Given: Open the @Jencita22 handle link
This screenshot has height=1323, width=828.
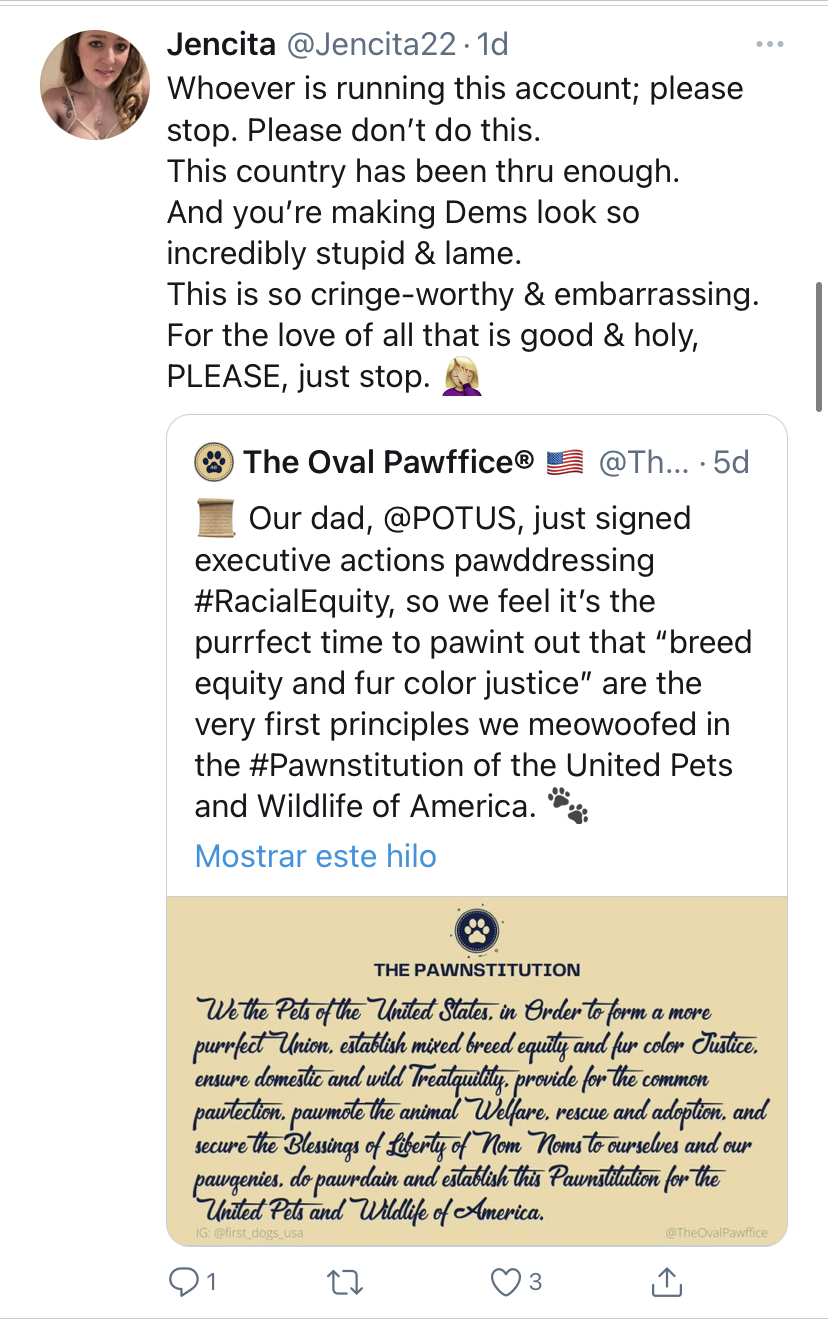Looking at the screenshot, I should (372, 45).
